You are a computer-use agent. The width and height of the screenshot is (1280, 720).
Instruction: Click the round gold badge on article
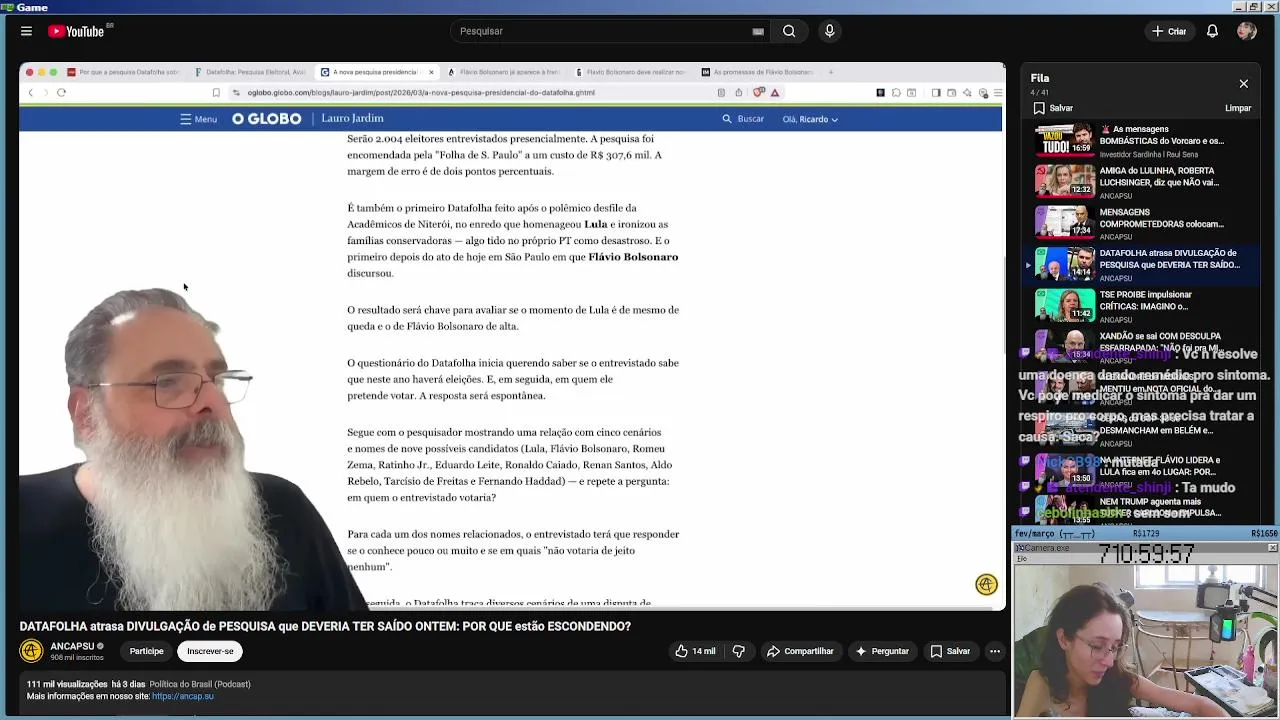[x=986, y=585]
